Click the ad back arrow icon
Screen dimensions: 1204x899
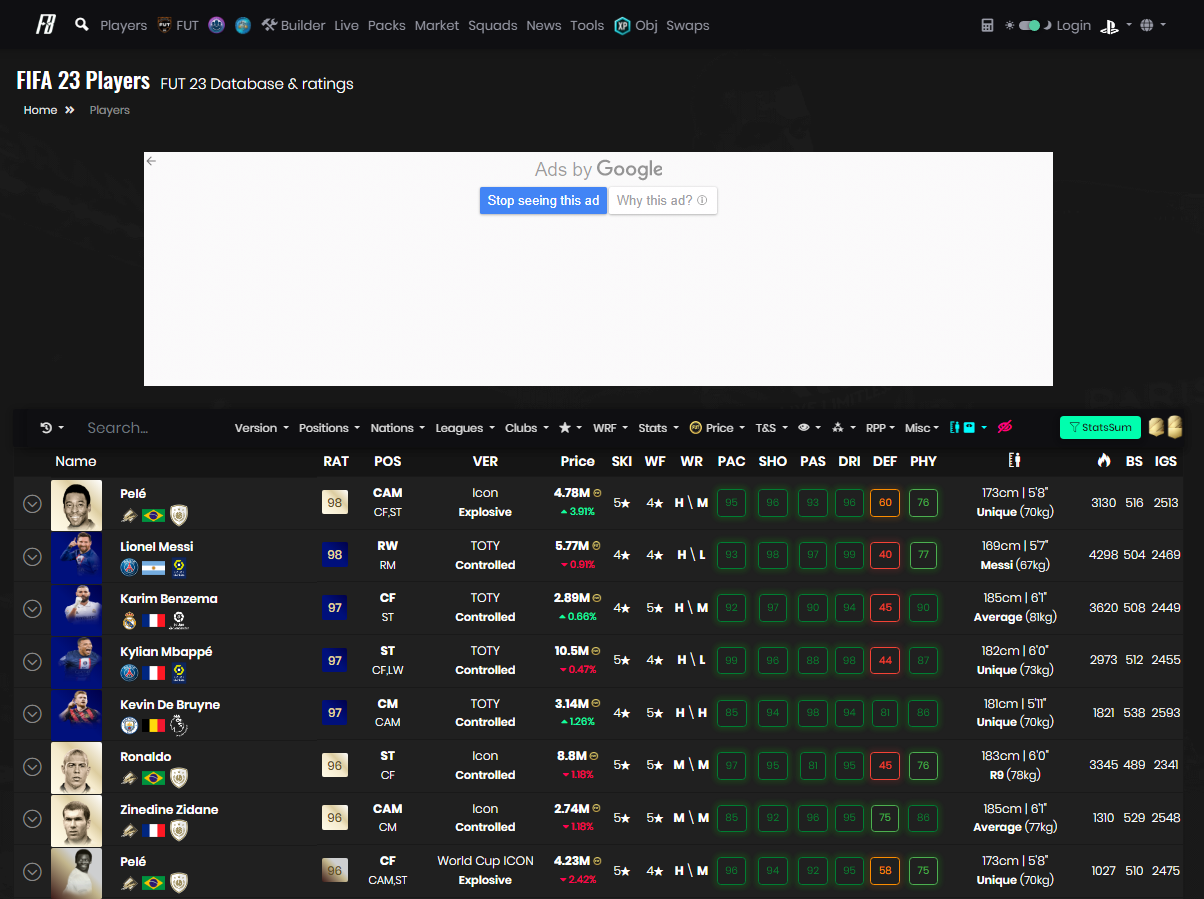point(151,160)
